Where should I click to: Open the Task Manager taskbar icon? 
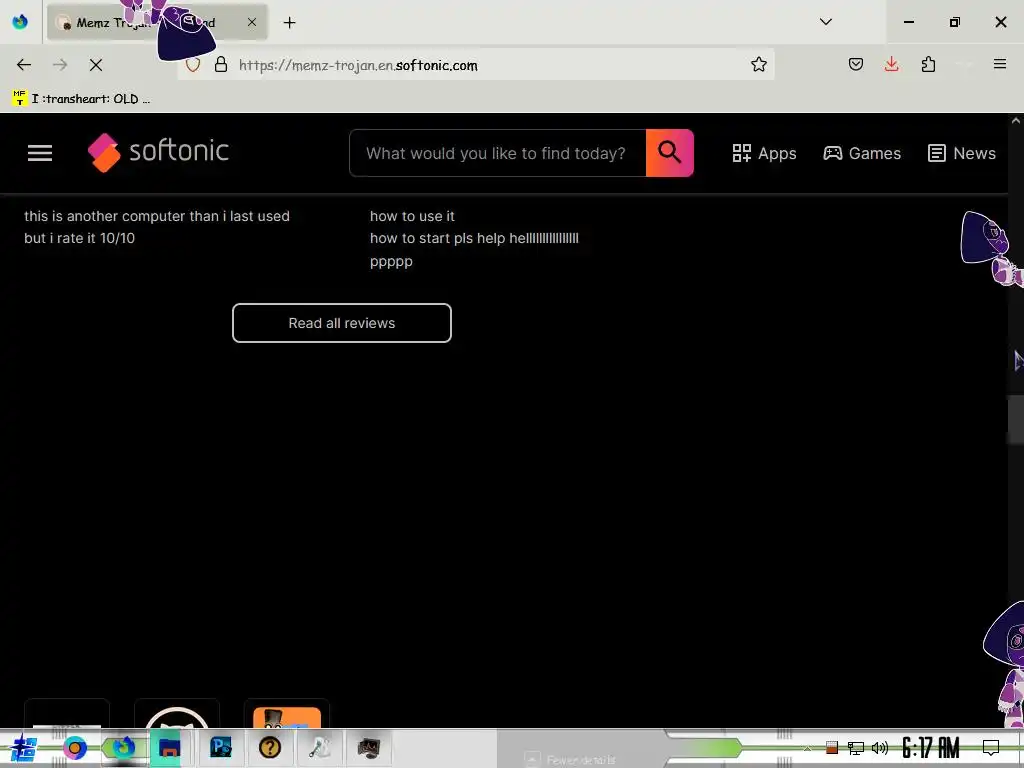[x=368, y=748]
